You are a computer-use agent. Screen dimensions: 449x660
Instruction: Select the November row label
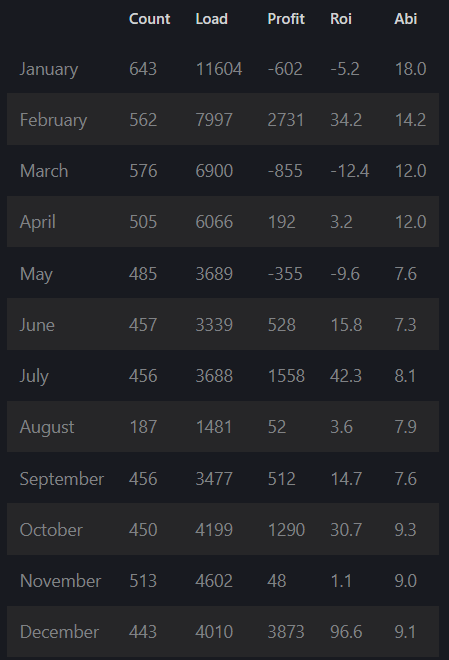60,581
